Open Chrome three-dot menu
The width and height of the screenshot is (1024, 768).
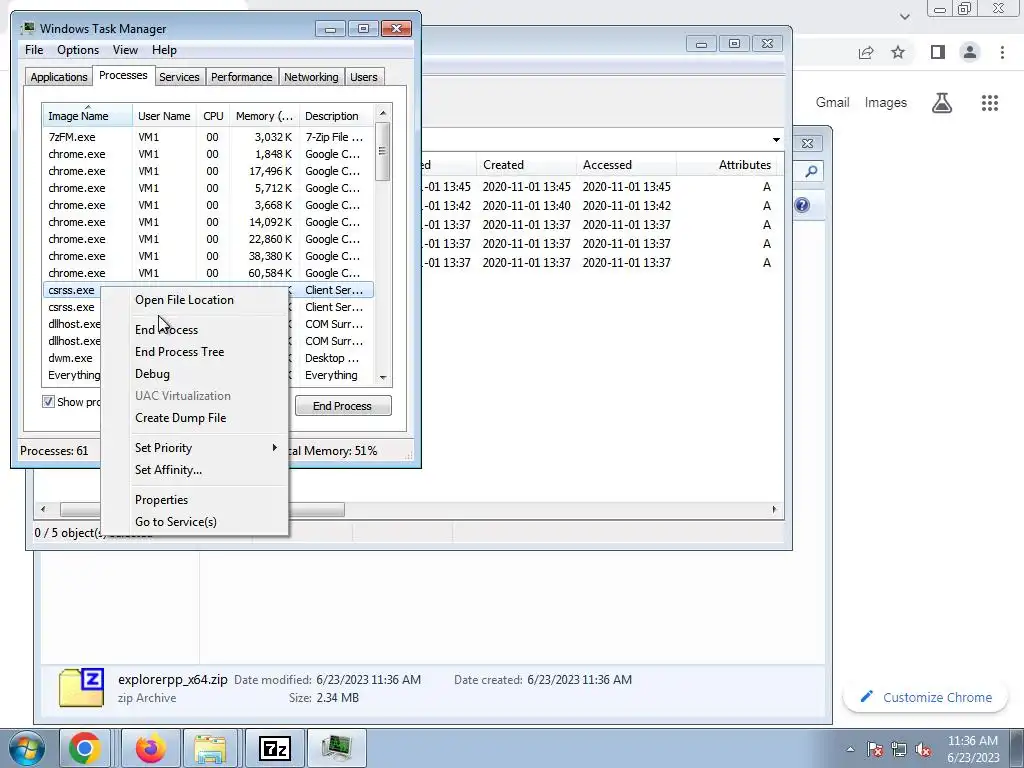[1002, 52]
